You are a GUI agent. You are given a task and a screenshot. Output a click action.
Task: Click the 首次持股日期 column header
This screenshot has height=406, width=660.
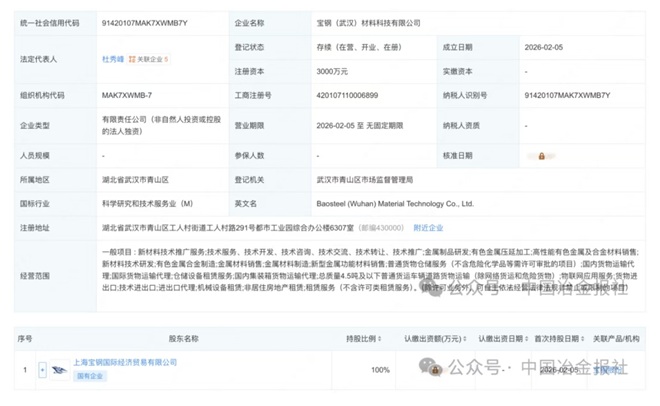click(x=556, y=338)
